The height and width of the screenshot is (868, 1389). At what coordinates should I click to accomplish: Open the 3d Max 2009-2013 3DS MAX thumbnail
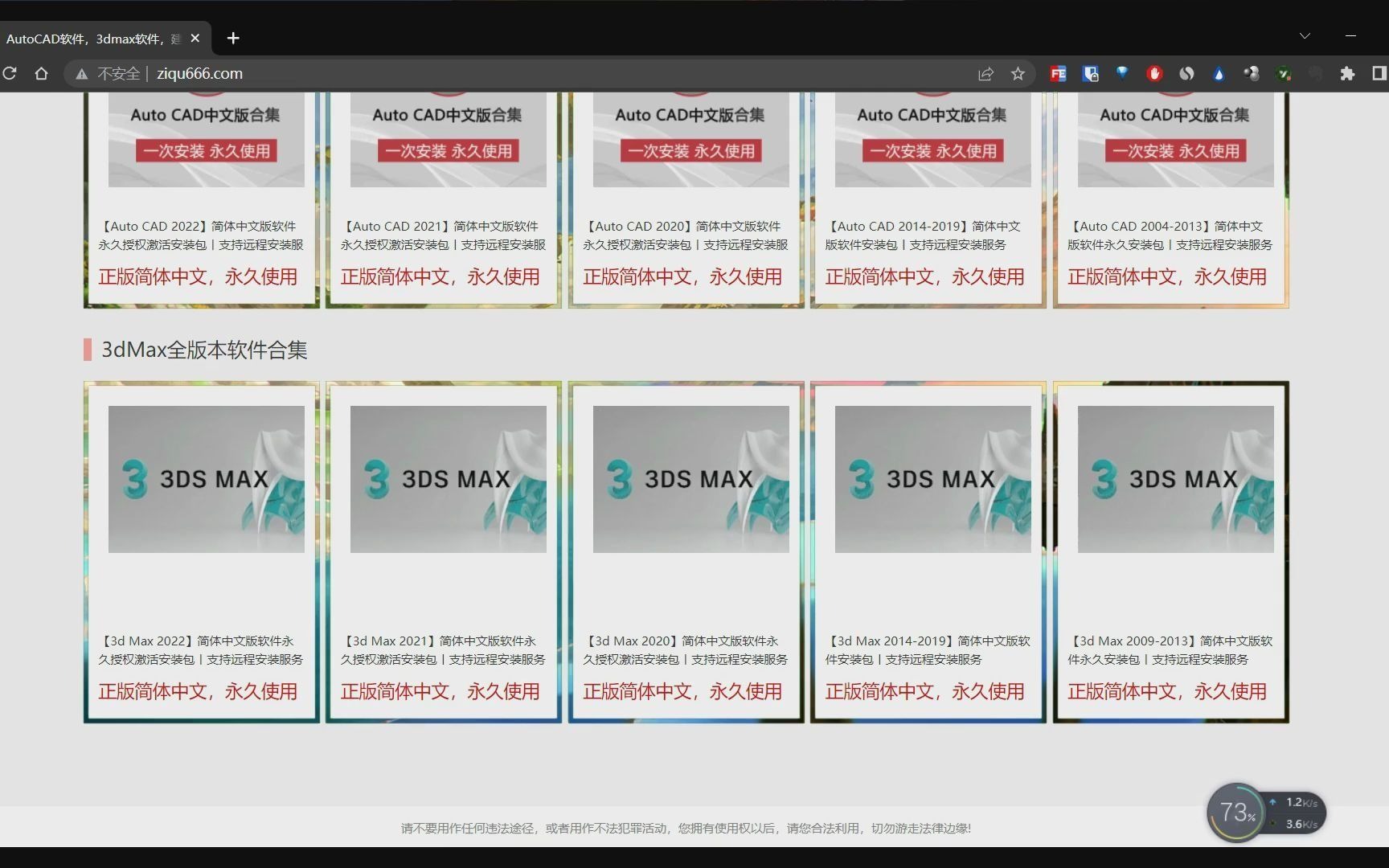pyautogui.click(x=1175, y=479)
